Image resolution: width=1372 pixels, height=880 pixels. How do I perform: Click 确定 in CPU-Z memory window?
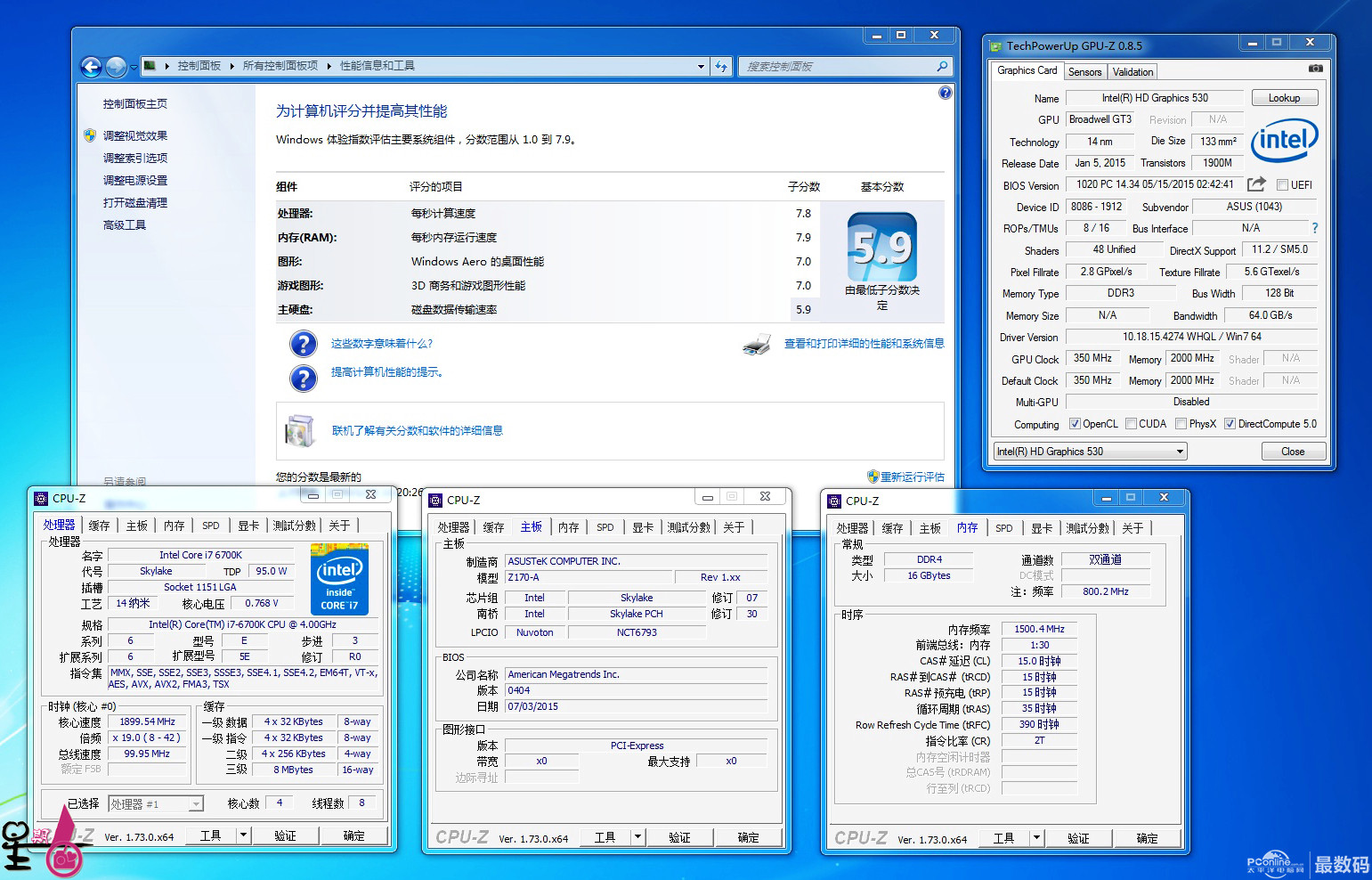1148,838
